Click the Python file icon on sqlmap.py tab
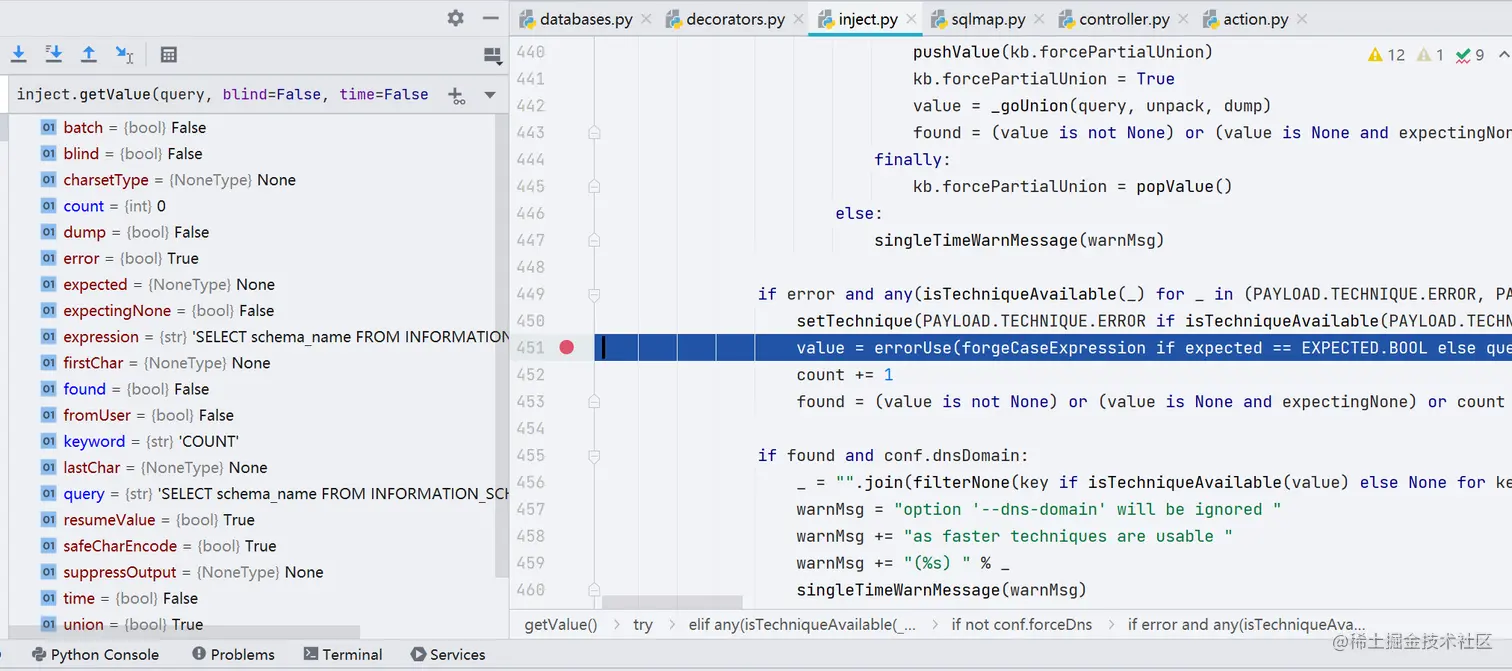Viewport: 1512px width, 671px height. click(x=938, y=19)
